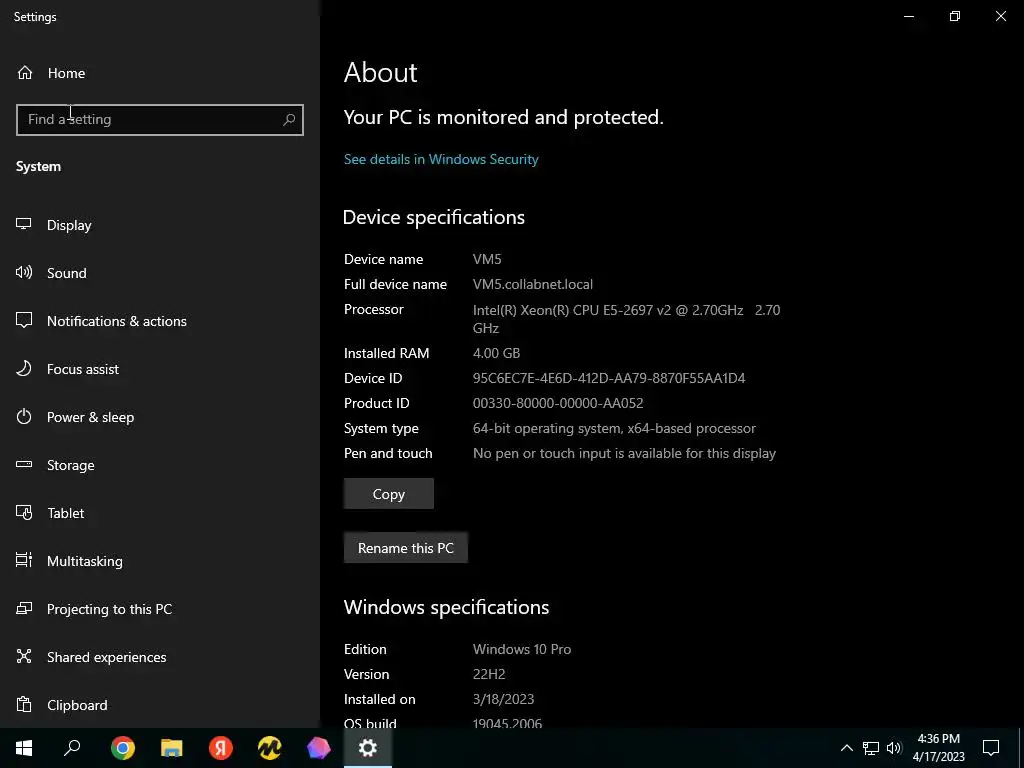Click the Sound speaker icon in sidebar
Viewport: 1024px width, 768px height.
[x=24, y=272]
